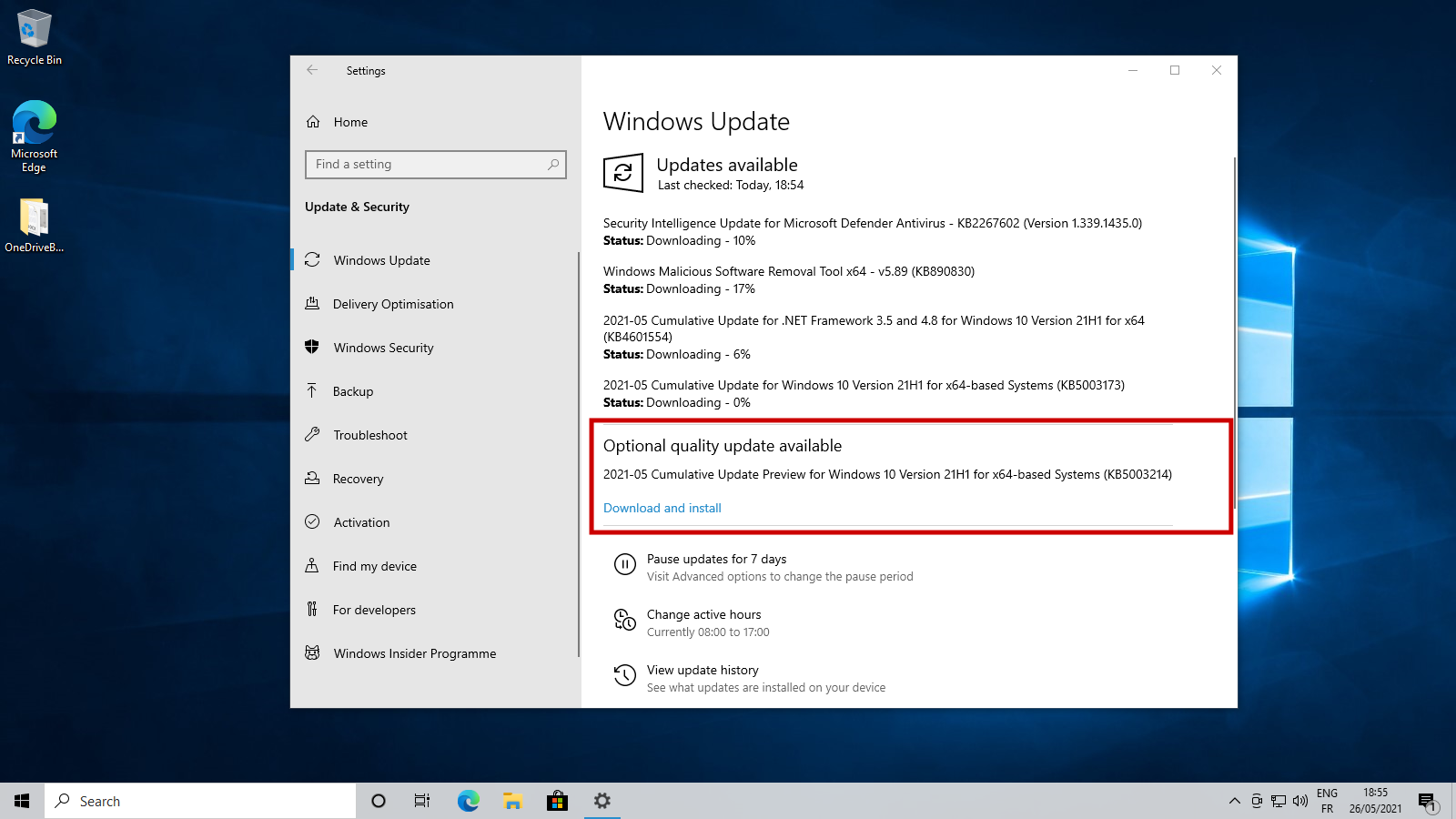Open Recovery settings
This screenshot has height=819, width=1456.
click(x=435, y=479)
